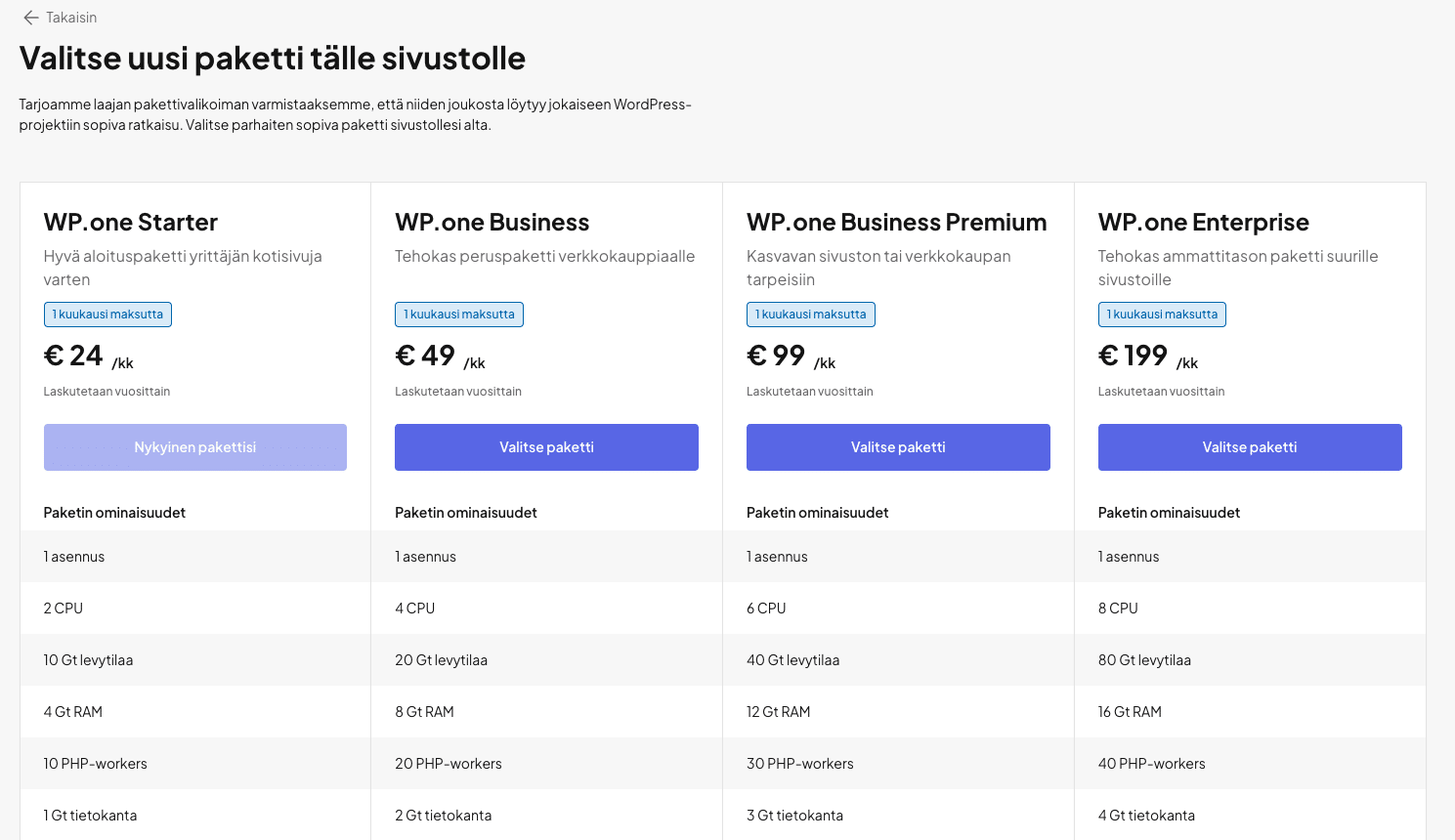The image size is (1455, 840).
Task: Click the back arrow icon
Action: [31, 18]
